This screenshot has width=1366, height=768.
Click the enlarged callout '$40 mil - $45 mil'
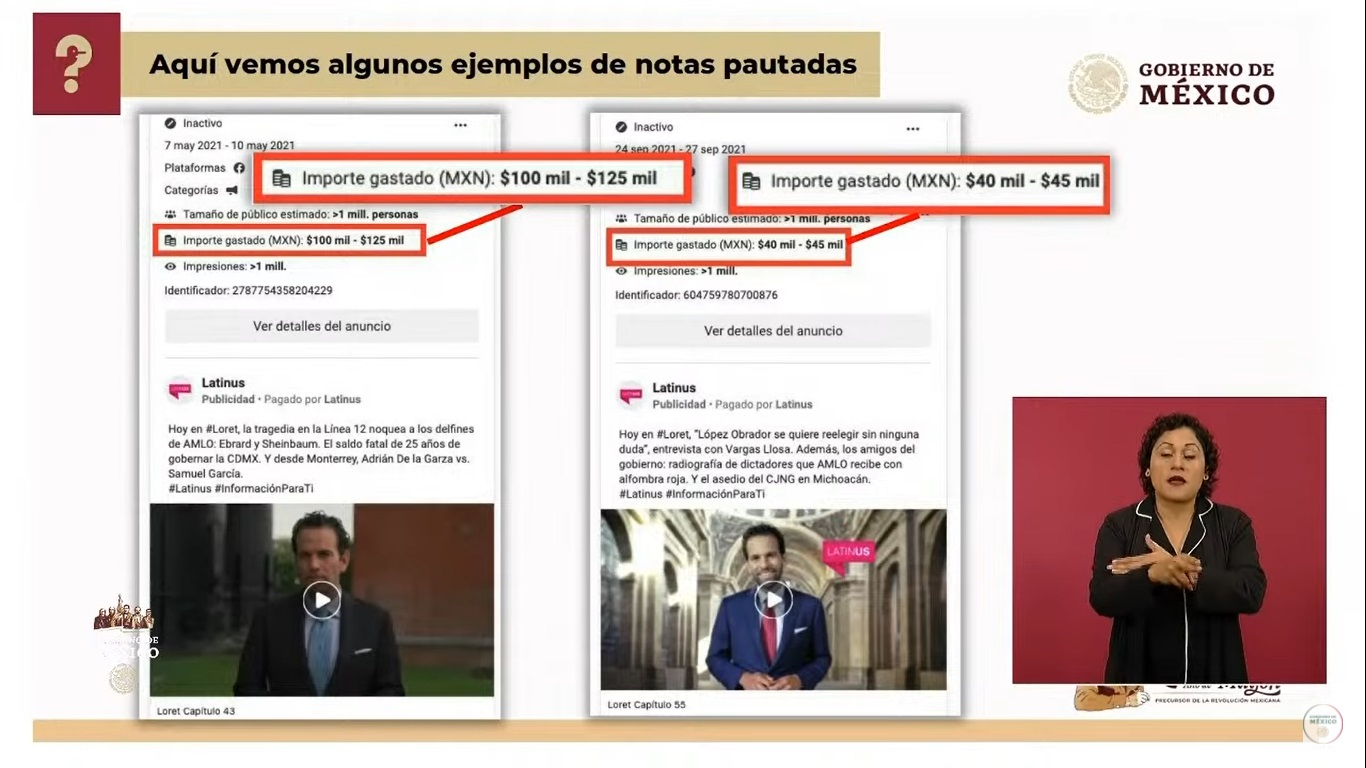[918, 182]
